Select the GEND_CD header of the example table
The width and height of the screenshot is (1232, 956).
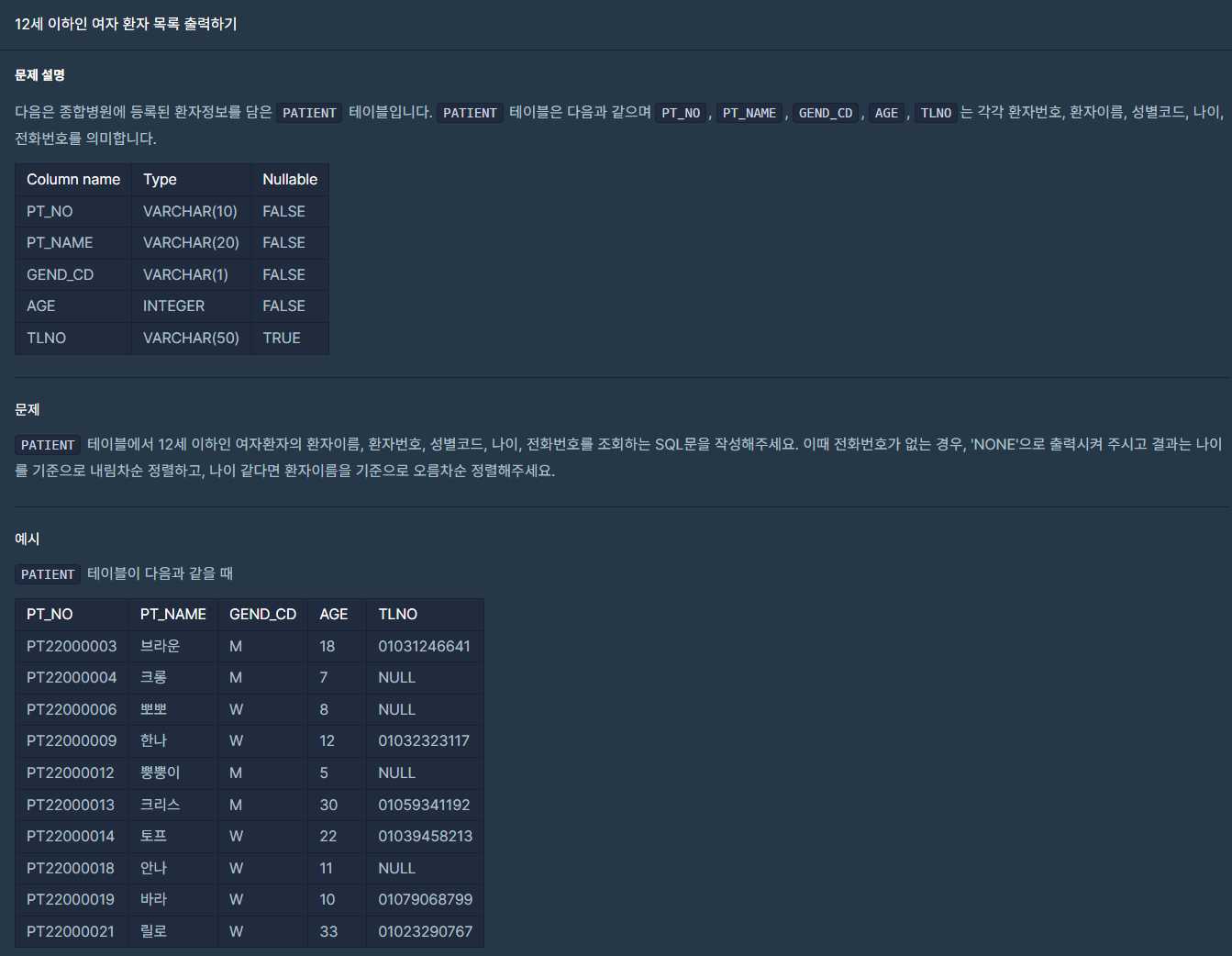pos(262,615)
